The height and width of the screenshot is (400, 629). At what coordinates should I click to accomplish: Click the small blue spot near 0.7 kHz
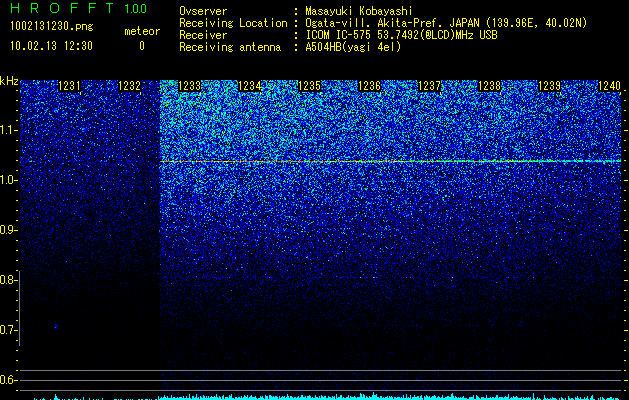coord(56,327)
